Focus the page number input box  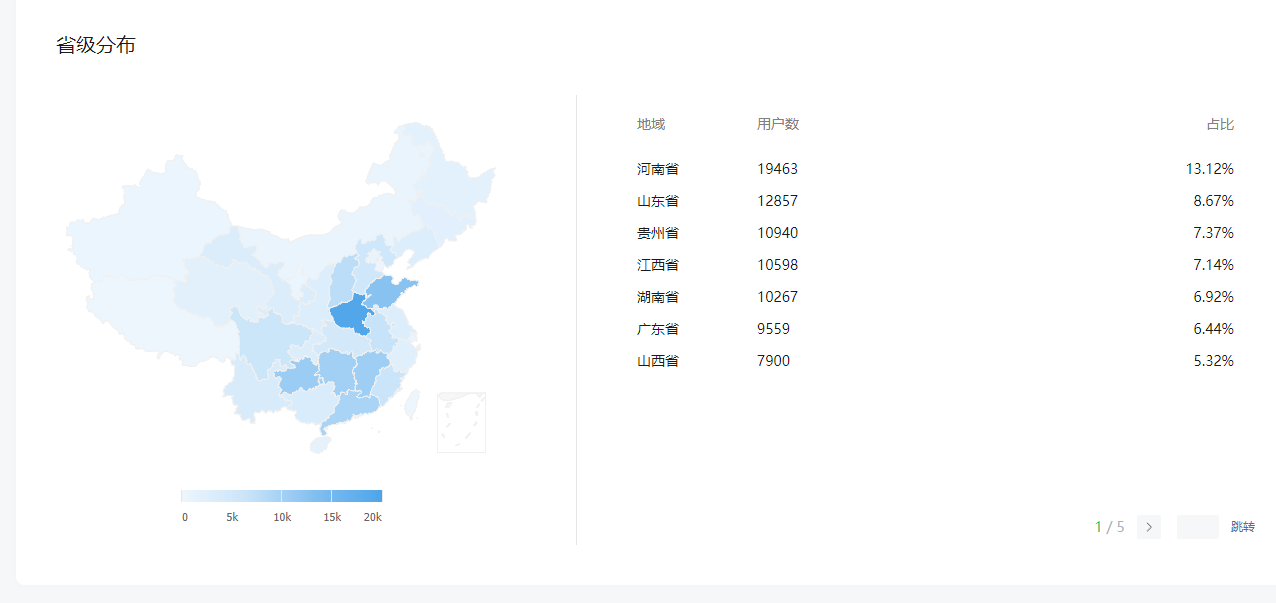click(1197, 527)
